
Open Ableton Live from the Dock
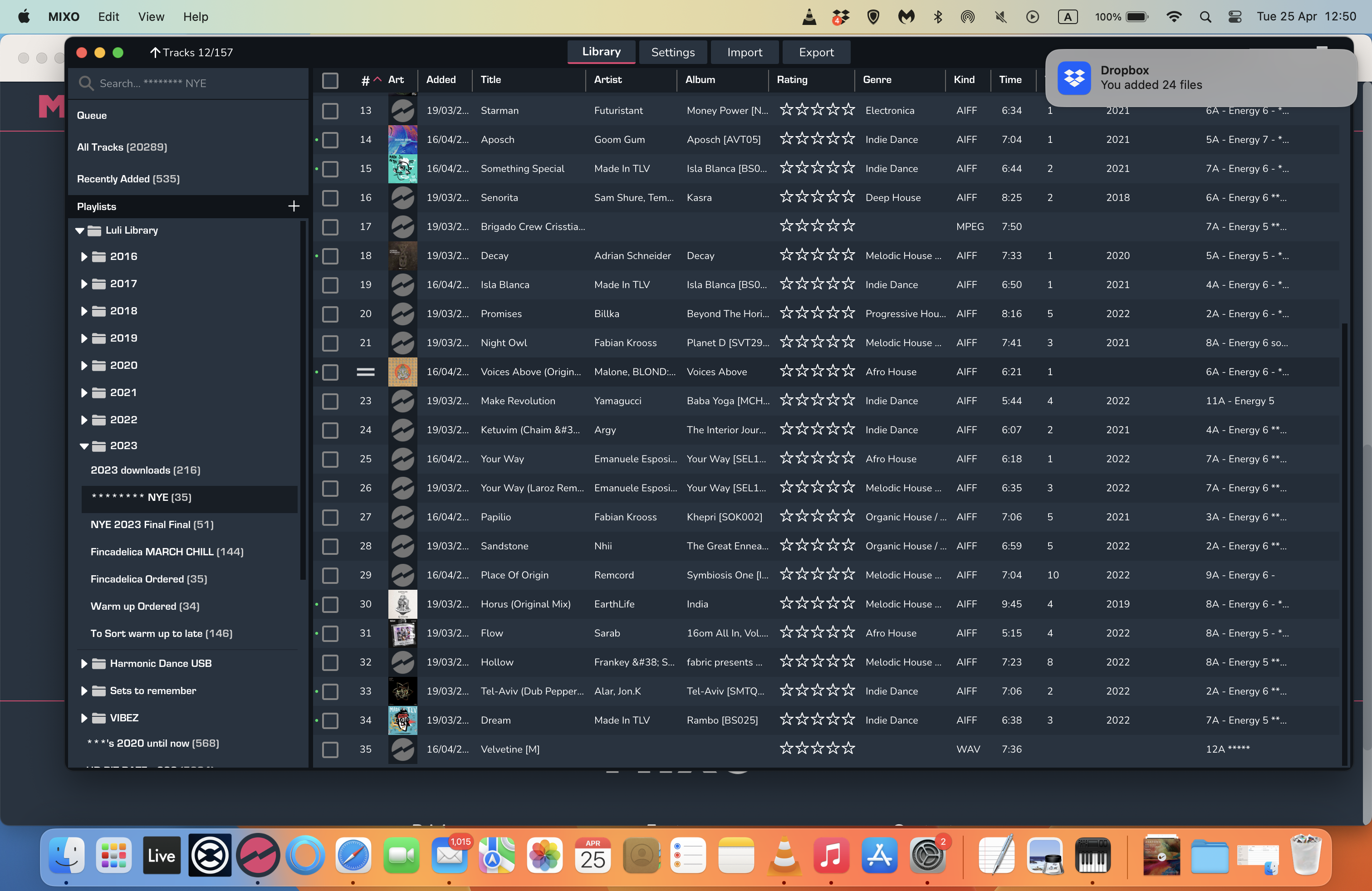[x=162, y=855]
